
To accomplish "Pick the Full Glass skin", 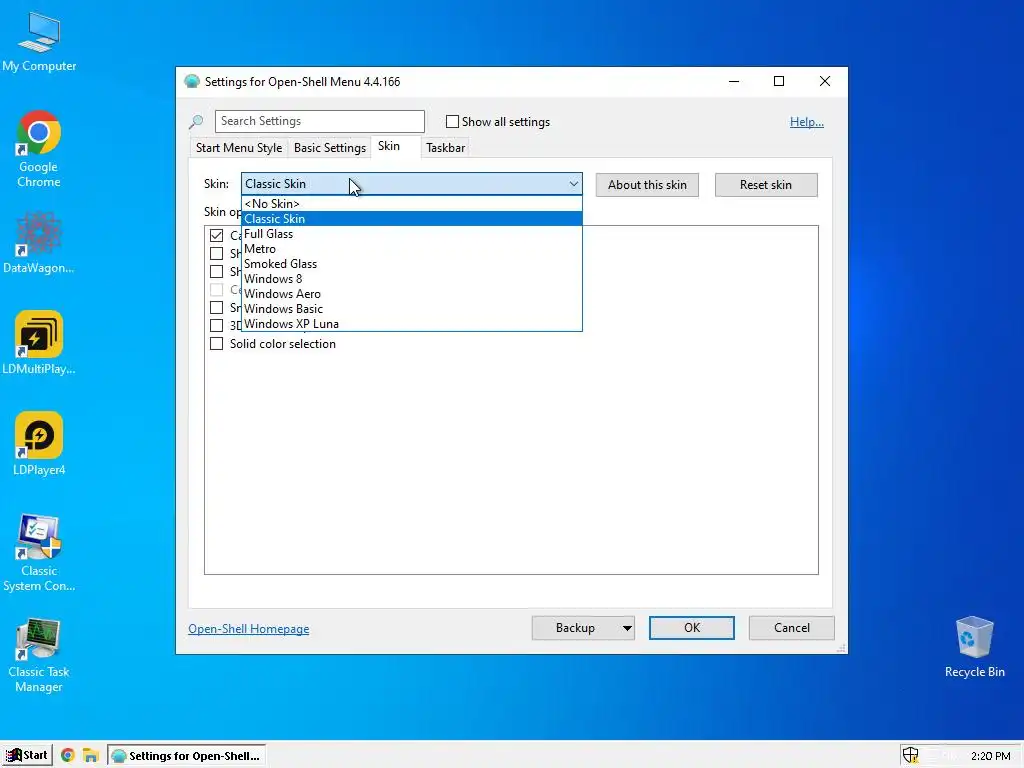I will pos(411,234).
